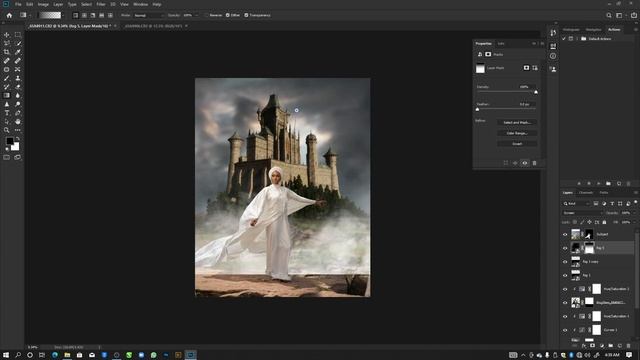The width and height of the screenshot is (640, 360).
Task: Open Search icon at top right
Action: click(609, 15)
